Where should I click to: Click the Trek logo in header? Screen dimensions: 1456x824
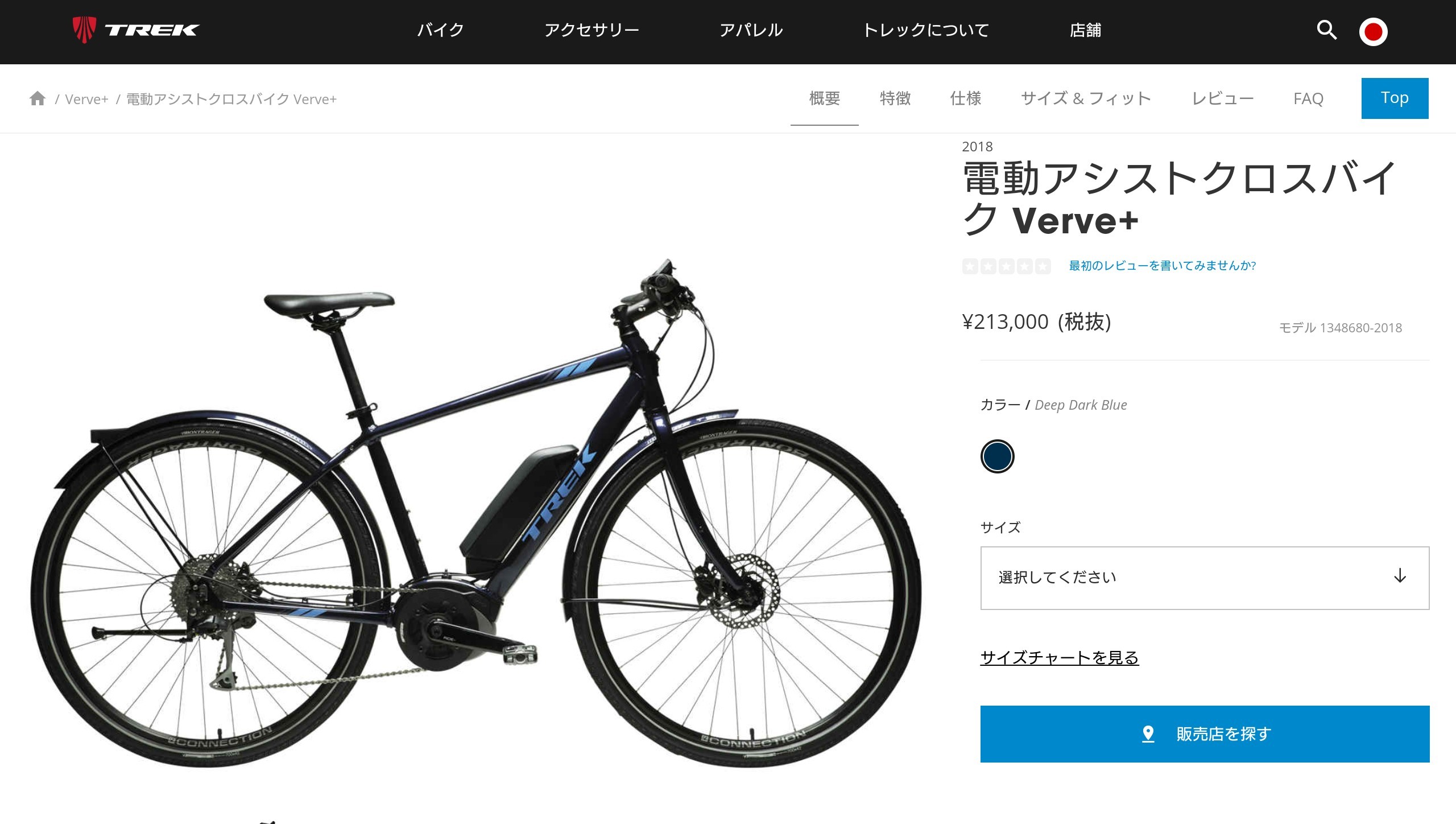click(x=135, y=30)
